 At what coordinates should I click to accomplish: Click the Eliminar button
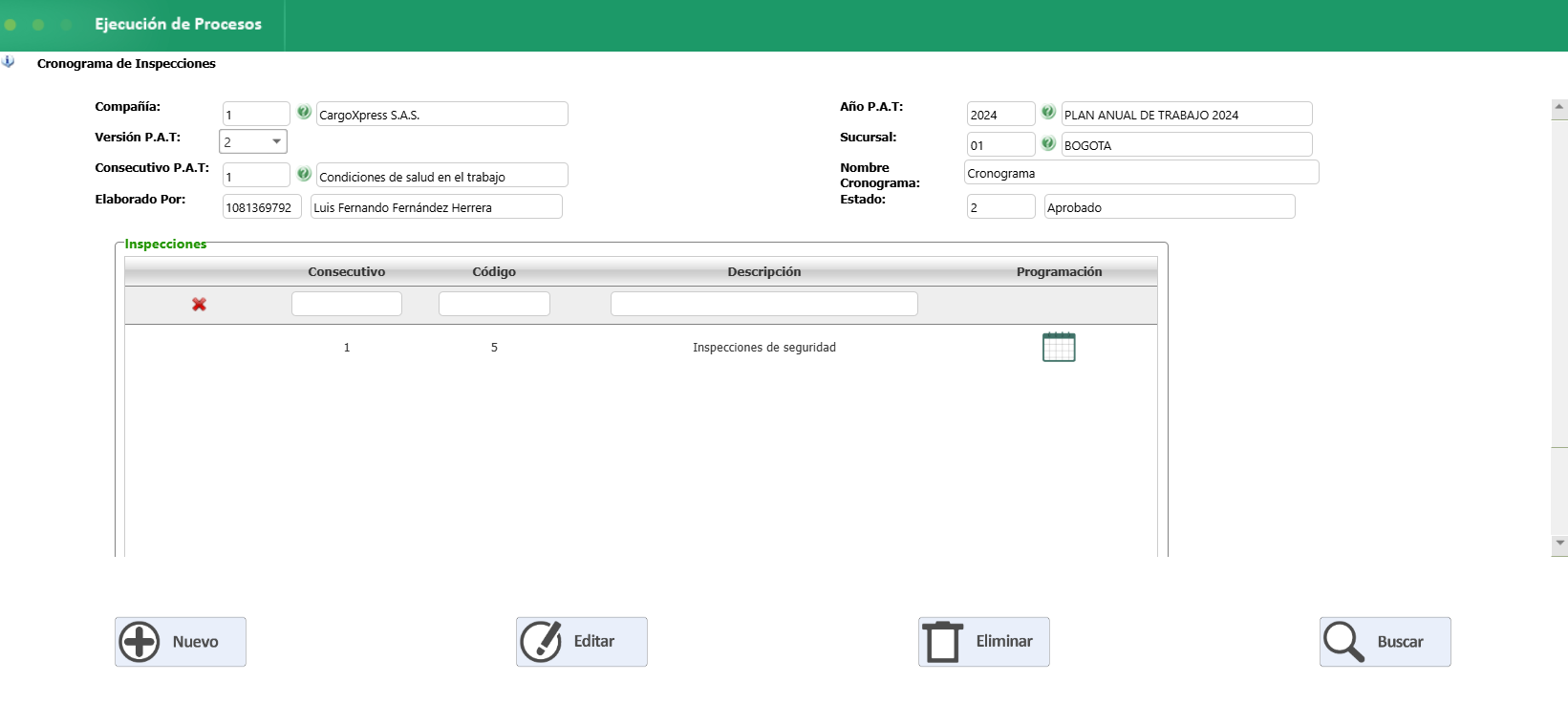tap(984, 642)
